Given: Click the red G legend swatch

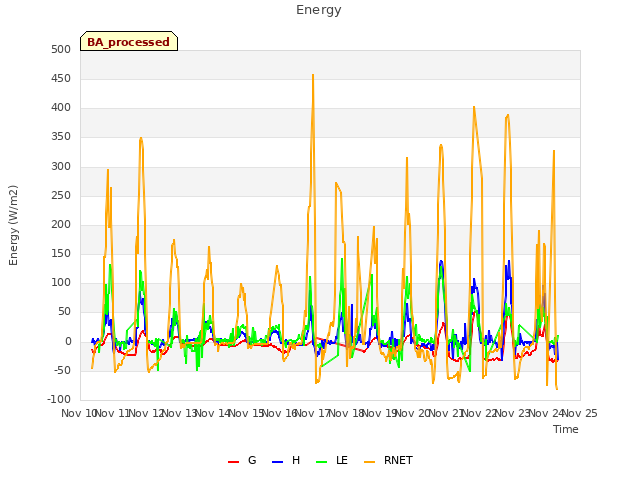Looking at the screenshot, I should pyautogui.click(x=233, y=462).
